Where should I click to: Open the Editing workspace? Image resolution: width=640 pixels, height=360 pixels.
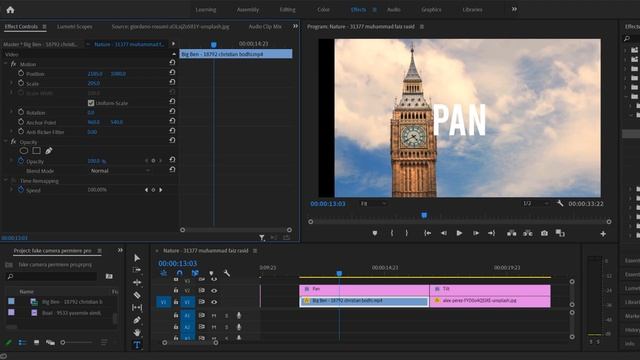pyautogui.click(x=287, y=9)
